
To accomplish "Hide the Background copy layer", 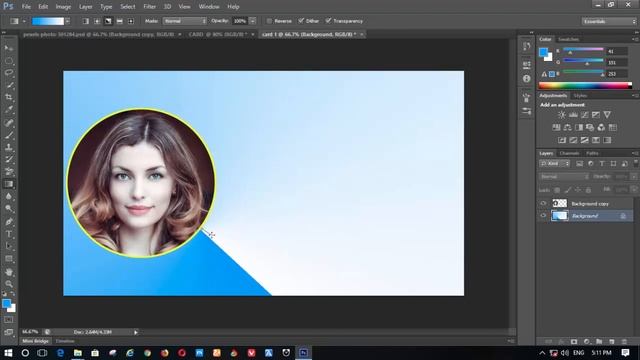I will 543,203.
